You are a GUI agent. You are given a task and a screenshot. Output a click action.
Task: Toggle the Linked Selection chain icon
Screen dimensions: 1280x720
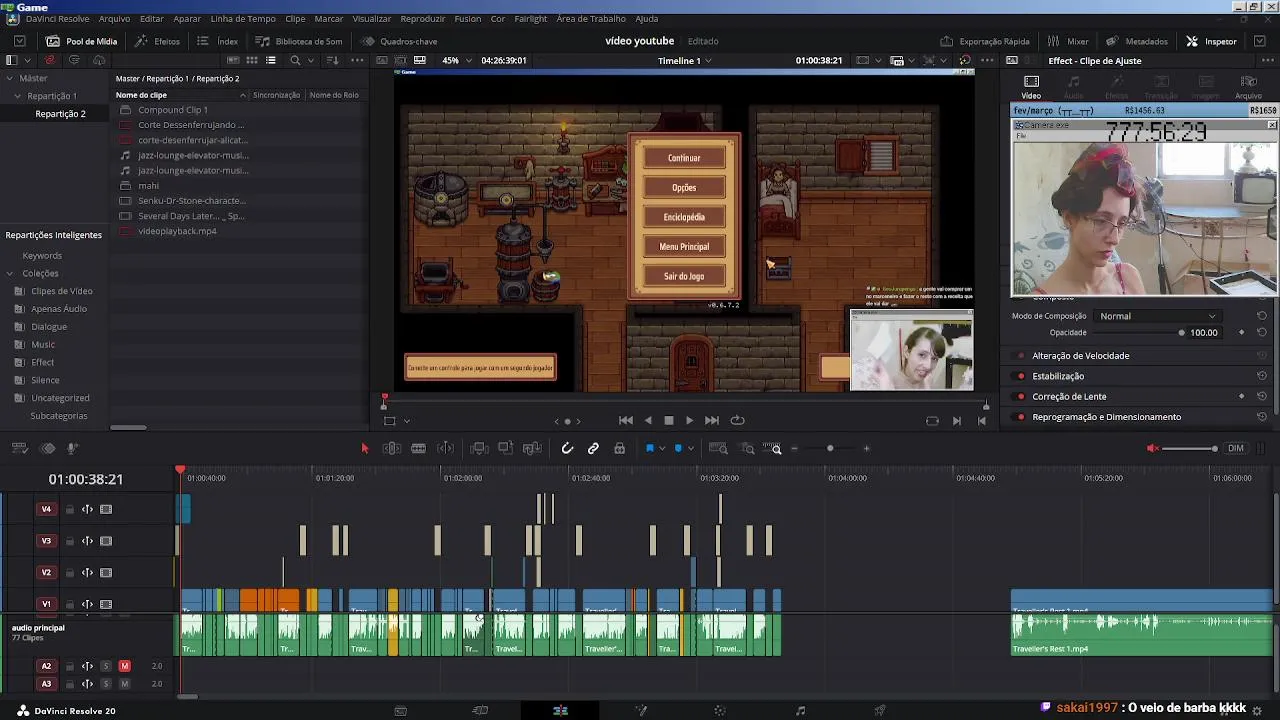[593, 449]
